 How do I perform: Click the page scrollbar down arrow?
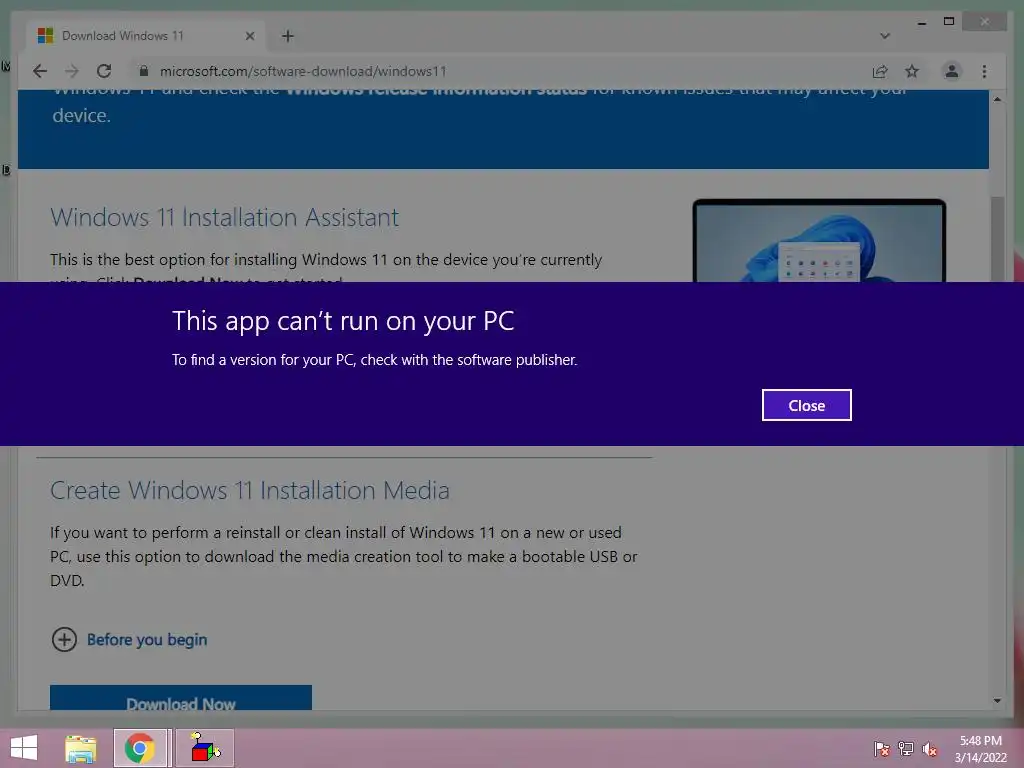[997, 701]
